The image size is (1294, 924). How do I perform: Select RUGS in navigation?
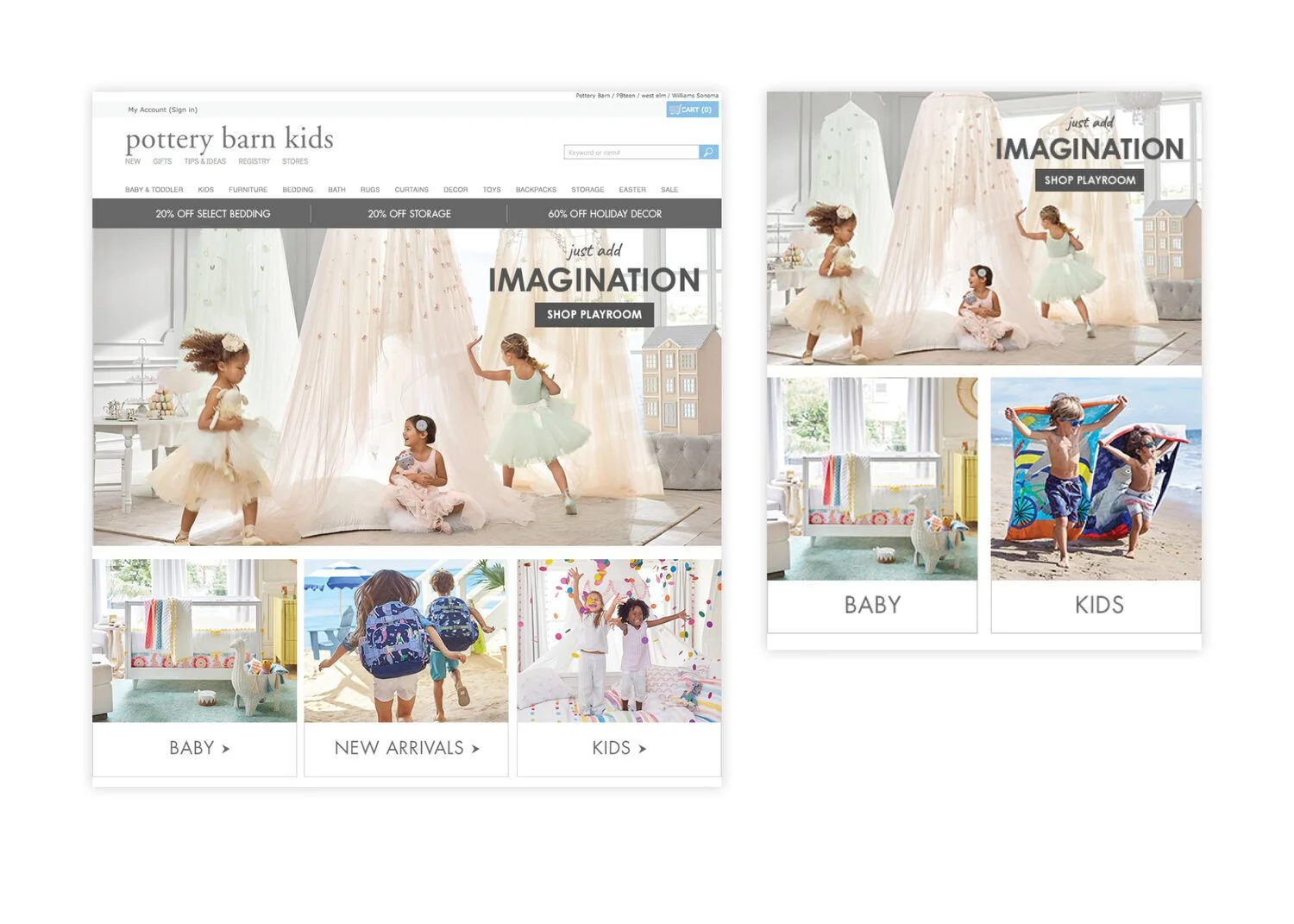(370, 190)
